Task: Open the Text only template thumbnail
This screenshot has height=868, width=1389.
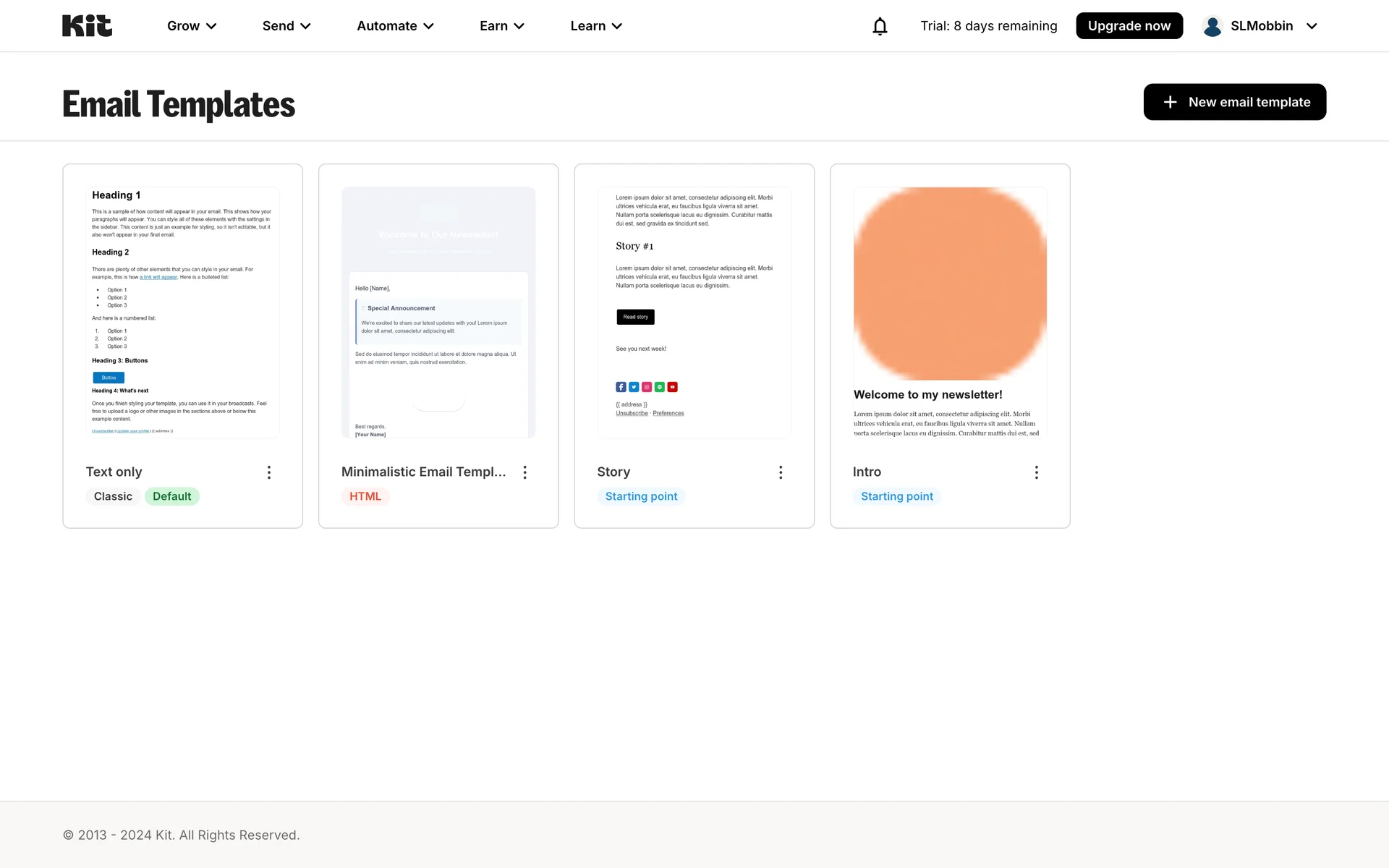Action: click(x=182, y=312)
